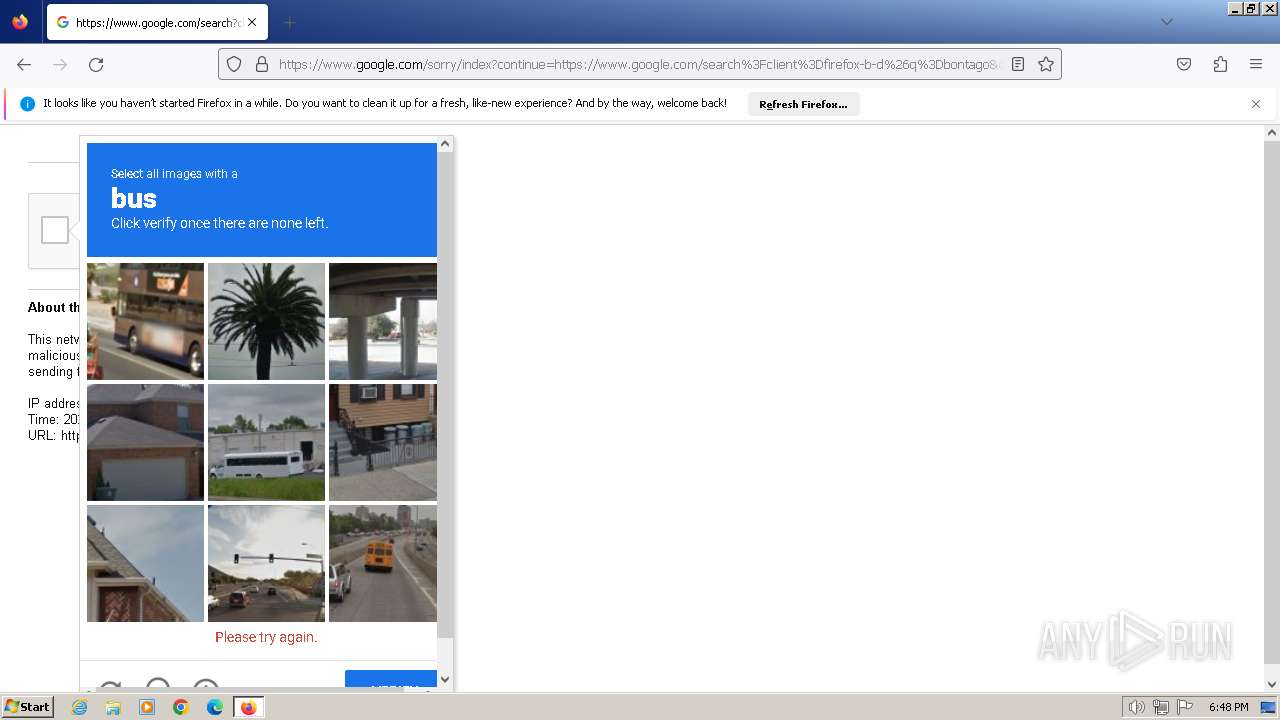Image resolution: width=1280 pixels, height=720 pixels.
Task: Toggle reader view in the address bar
Action: click(x=1018, y=64)
